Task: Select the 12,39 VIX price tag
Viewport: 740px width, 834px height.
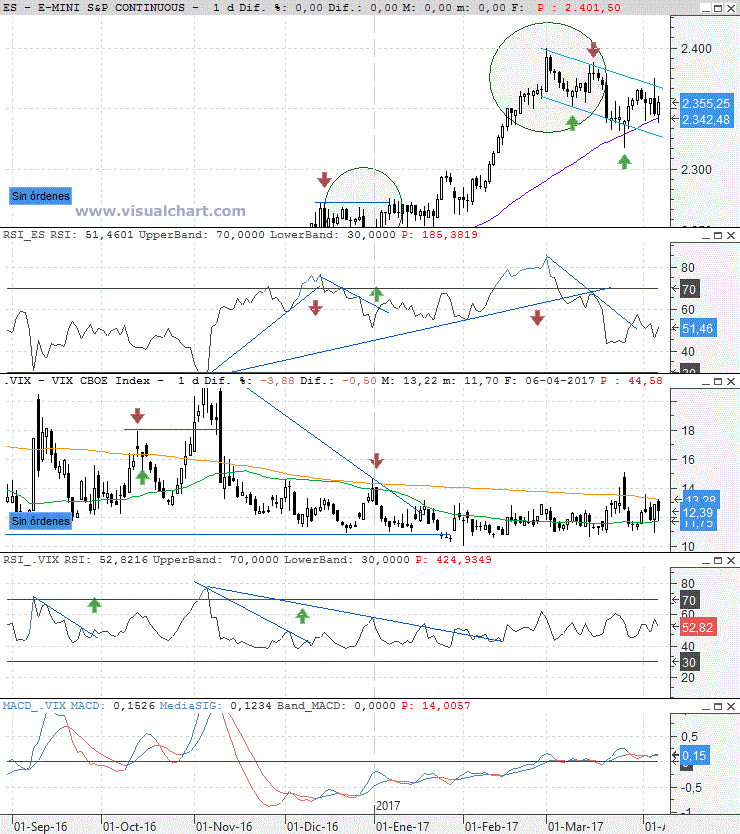Action: [x=697, y=513]
